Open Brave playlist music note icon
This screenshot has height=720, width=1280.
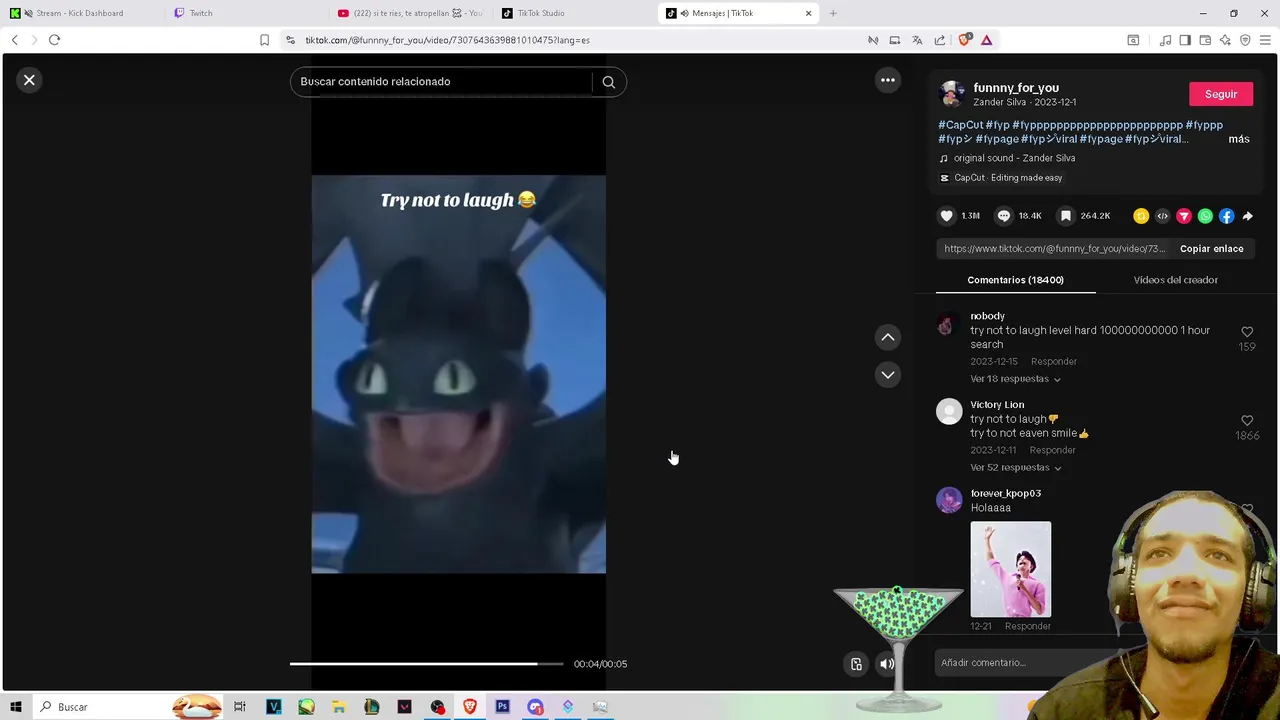[1165, 40]
